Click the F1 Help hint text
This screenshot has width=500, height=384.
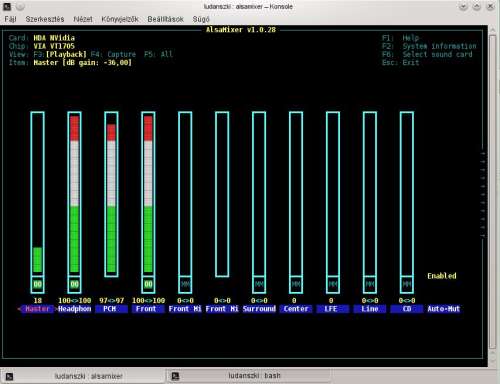pyautogui.click(x=401, y=38)
